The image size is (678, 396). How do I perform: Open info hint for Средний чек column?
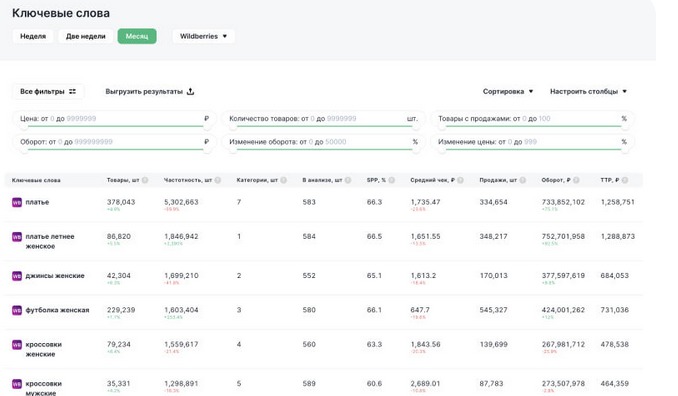(460, 180)
